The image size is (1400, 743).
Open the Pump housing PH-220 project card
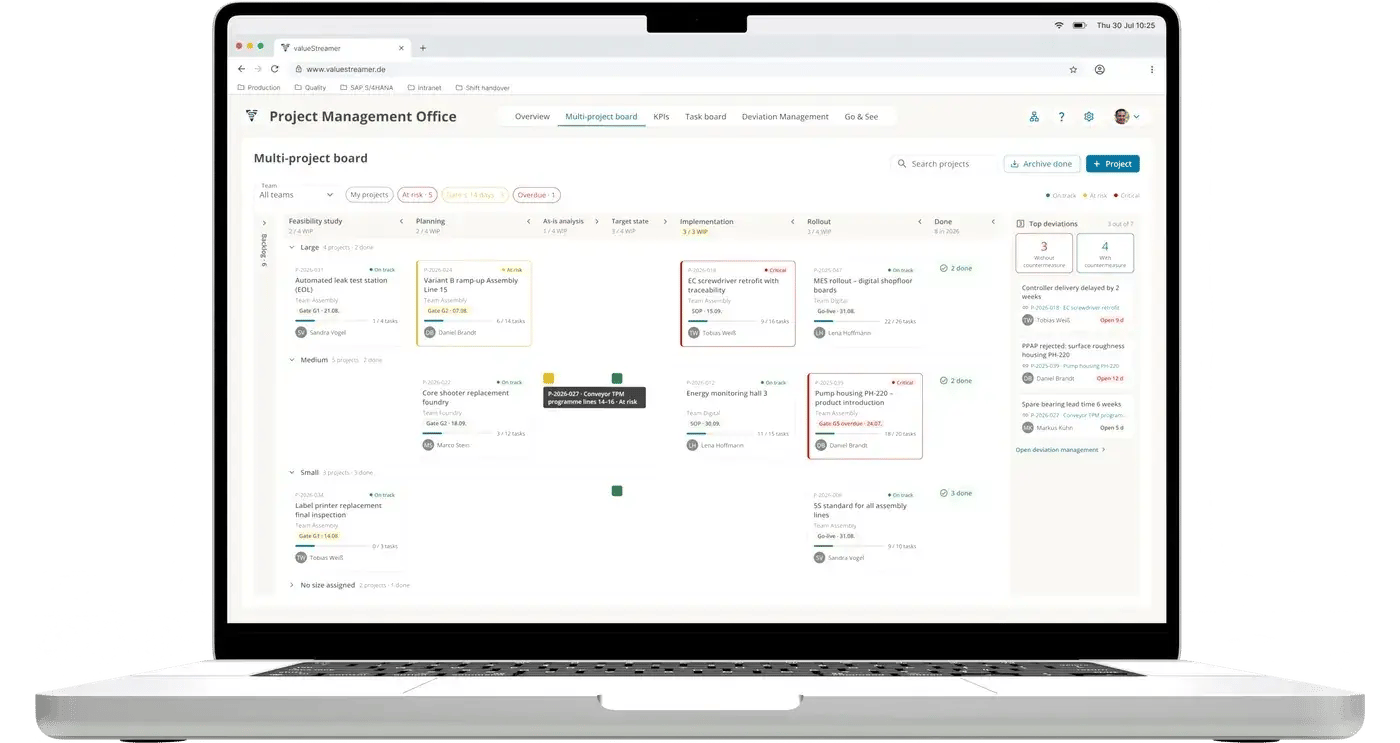click(865, 416)
